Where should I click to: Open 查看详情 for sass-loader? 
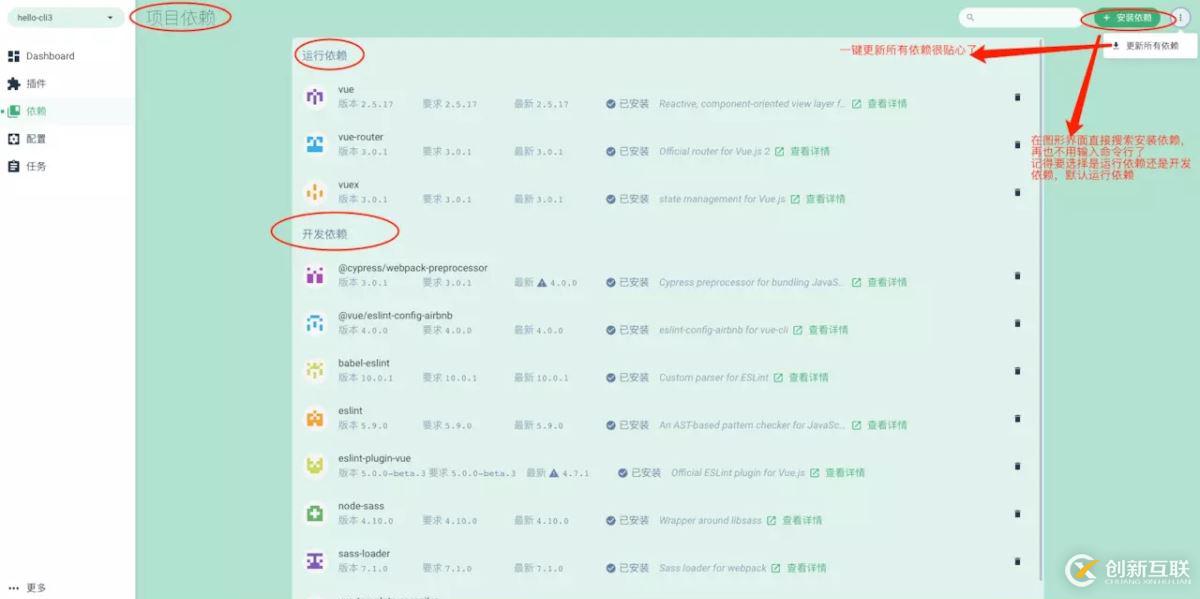799,568
